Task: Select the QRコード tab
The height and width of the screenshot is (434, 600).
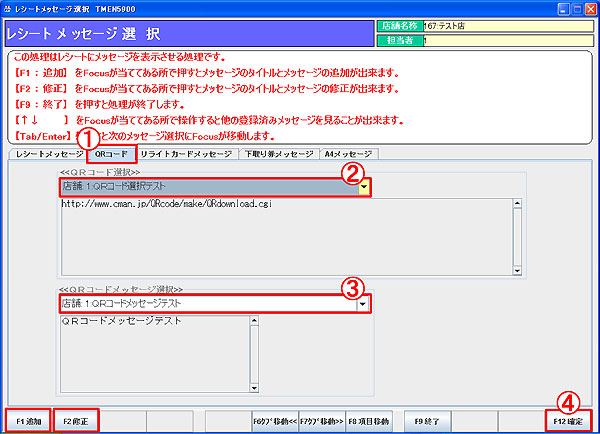Action: (111, 154)
